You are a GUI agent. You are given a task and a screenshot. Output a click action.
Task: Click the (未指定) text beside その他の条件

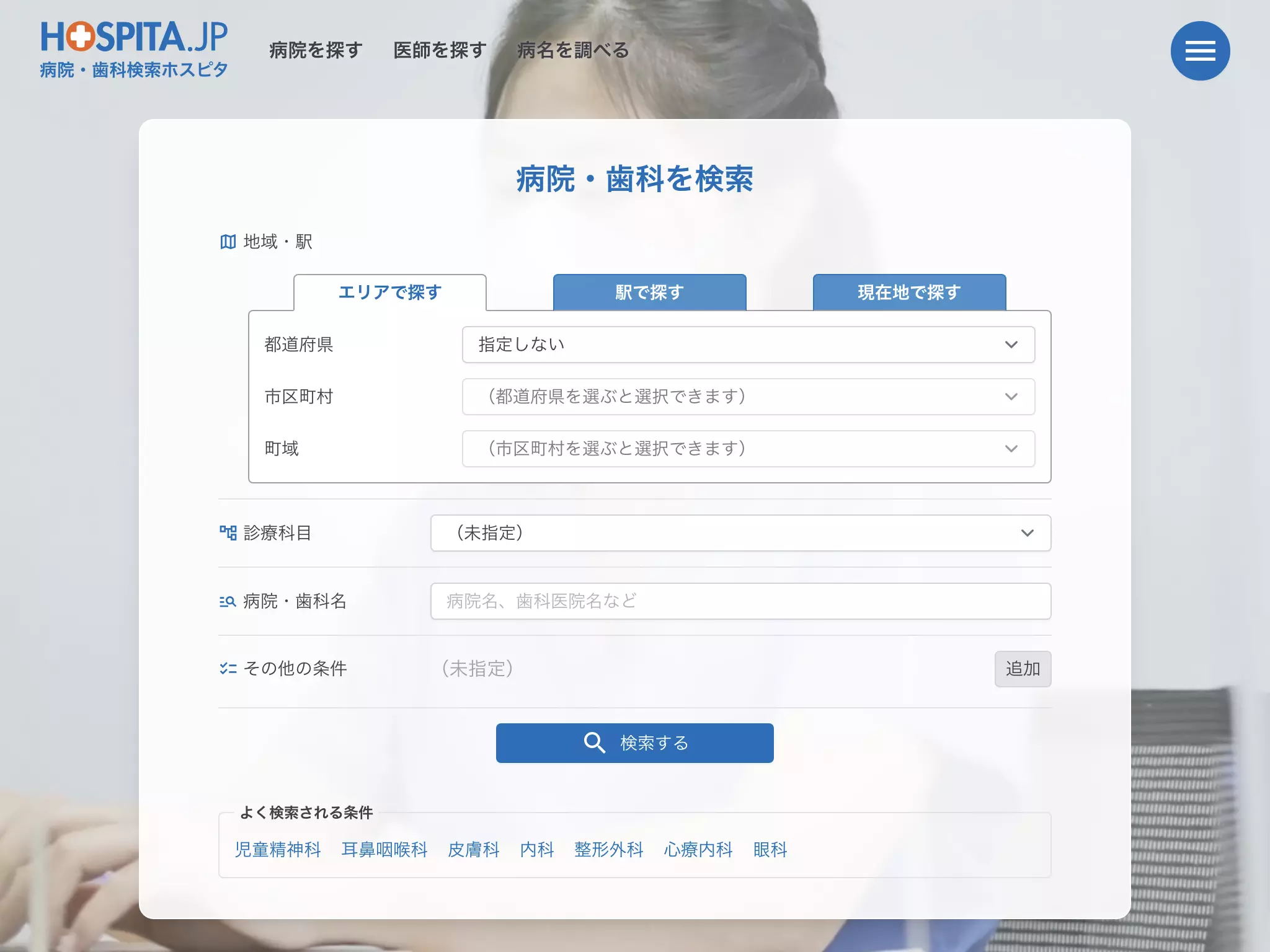coord(477,669)
